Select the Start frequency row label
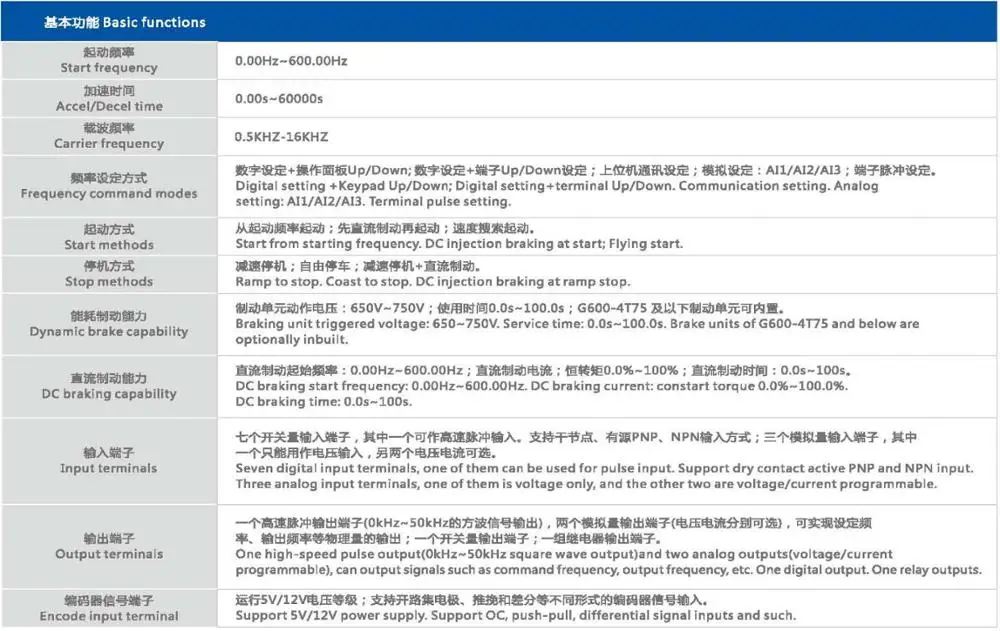The image size is (1000, 631). coord(109,60)
